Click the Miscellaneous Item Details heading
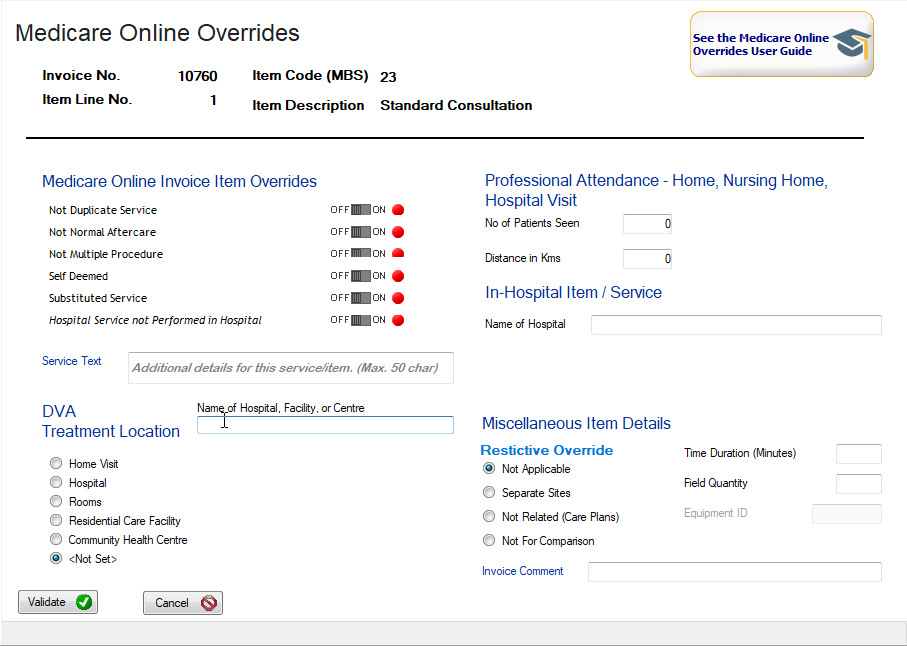Viewport: 907px width, 646px height. point(576,423)
